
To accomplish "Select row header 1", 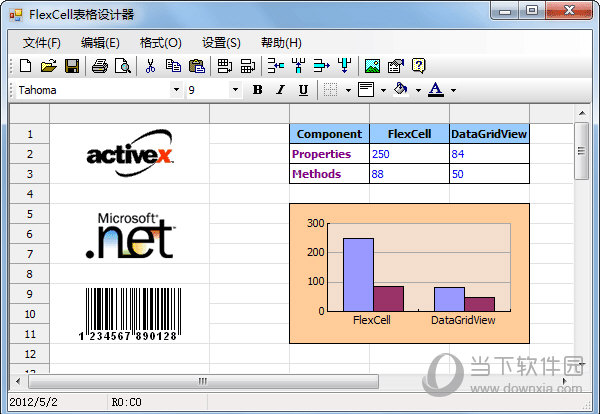I will [x=30, y=134].
